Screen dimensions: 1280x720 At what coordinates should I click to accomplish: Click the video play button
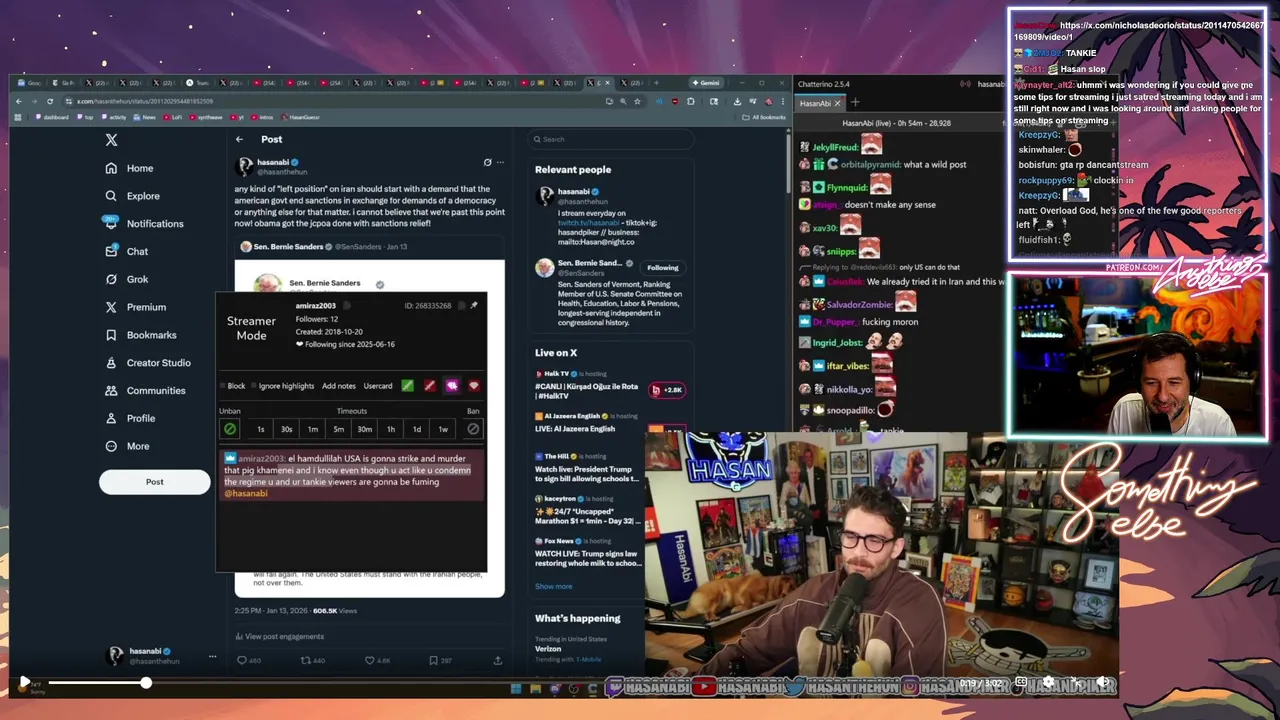25,682
